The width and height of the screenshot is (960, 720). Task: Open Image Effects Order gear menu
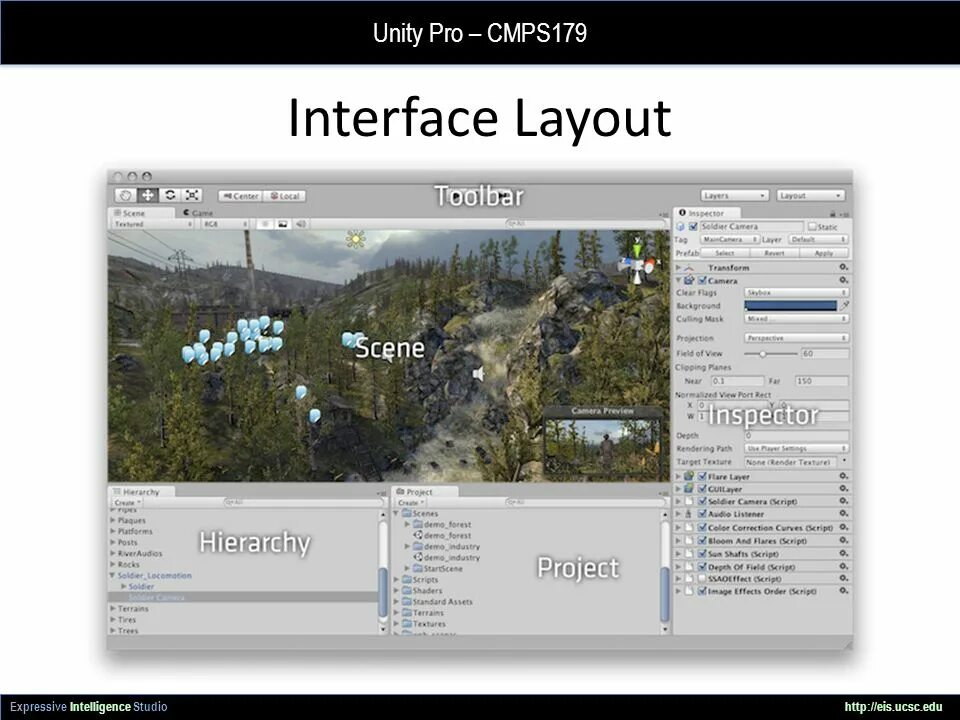click(843, 591)
